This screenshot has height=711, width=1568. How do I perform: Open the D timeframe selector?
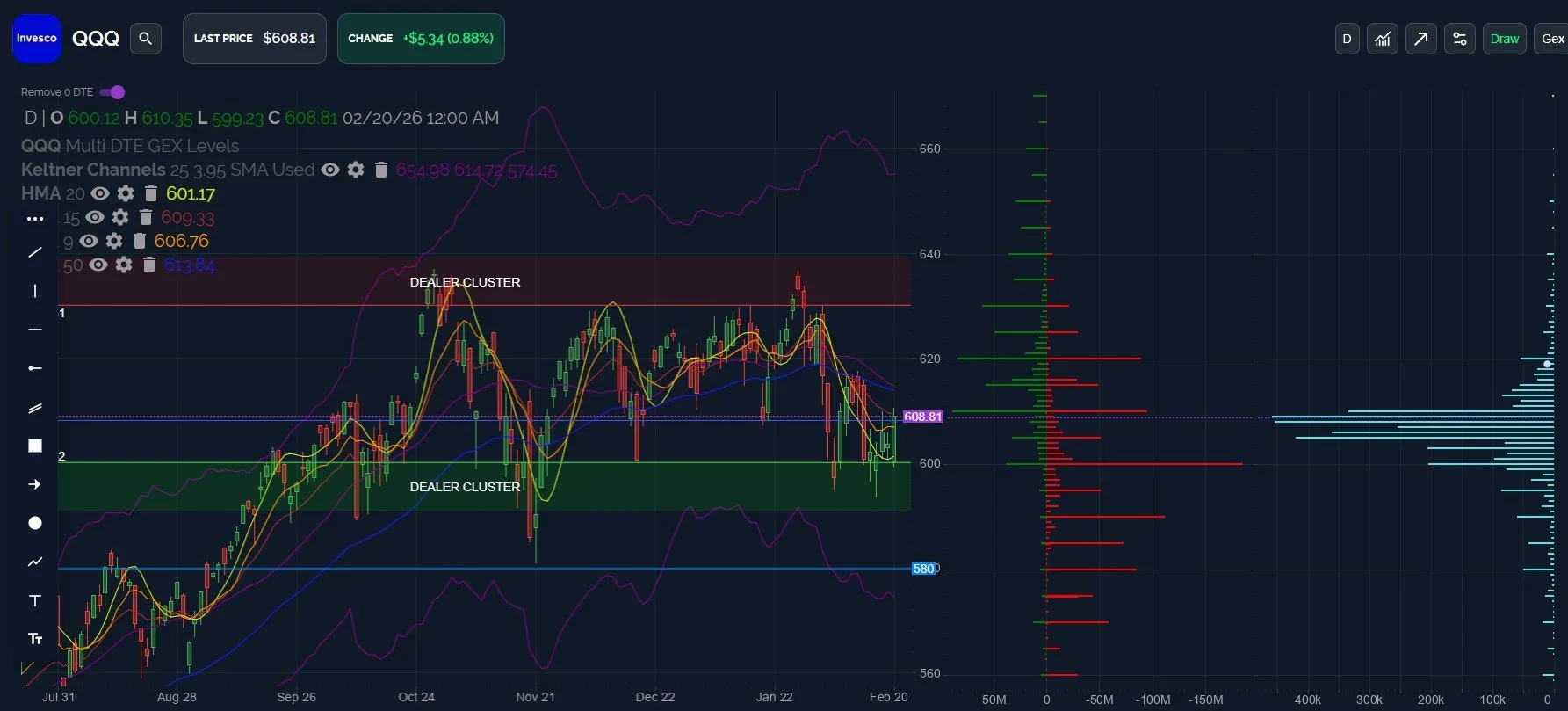click(1348, 39)
